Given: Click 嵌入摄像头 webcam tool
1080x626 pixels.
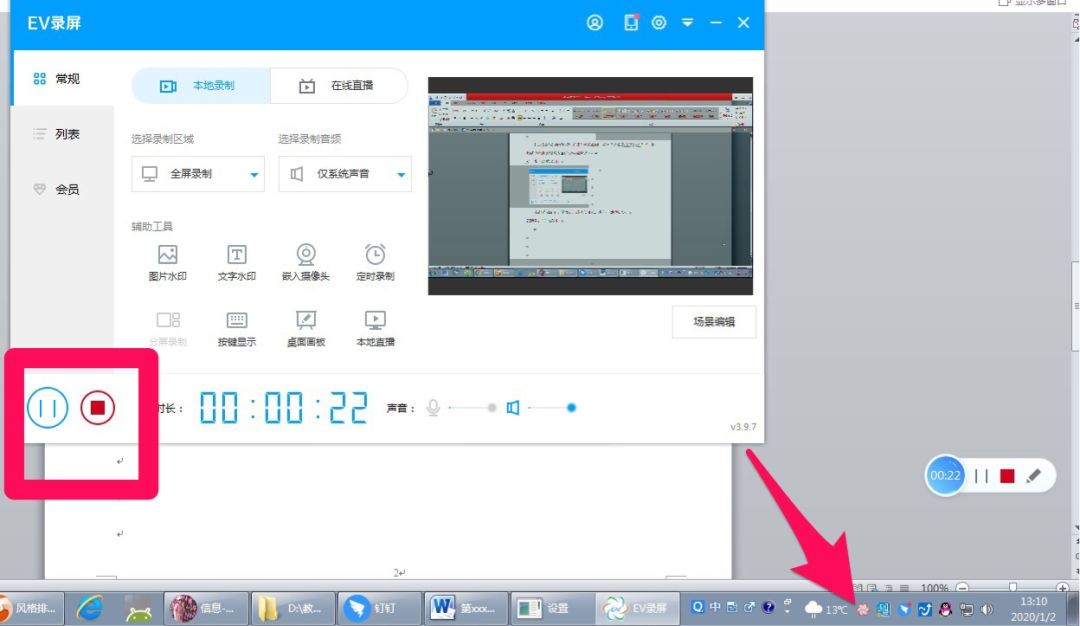Looking at the screenshot, I should pos(306,262).
